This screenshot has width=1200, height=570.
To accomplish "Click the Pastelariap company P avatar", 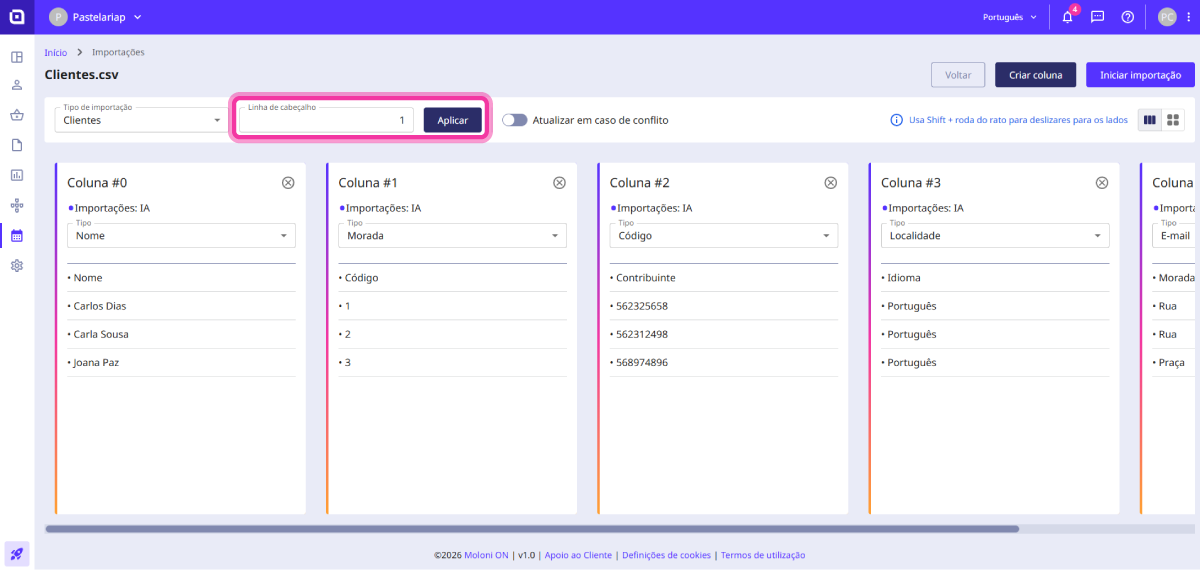I will point(57,17).
